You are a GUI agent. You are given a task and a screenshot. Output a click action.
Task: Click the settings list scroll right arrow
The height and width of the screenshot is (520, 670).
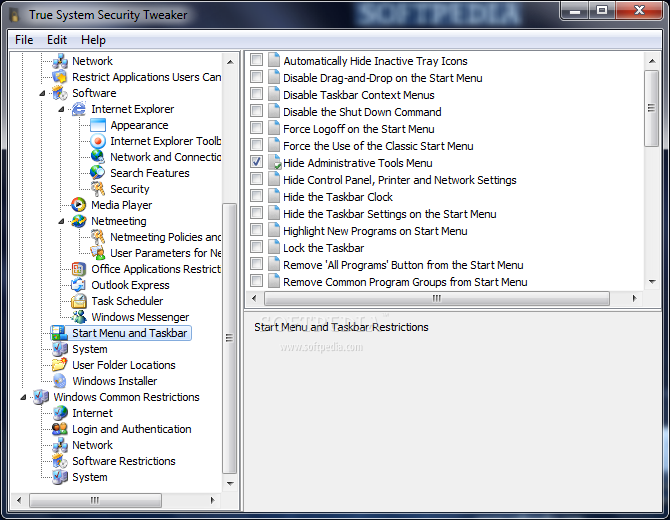pyautogui.click(x=634, y=298)
